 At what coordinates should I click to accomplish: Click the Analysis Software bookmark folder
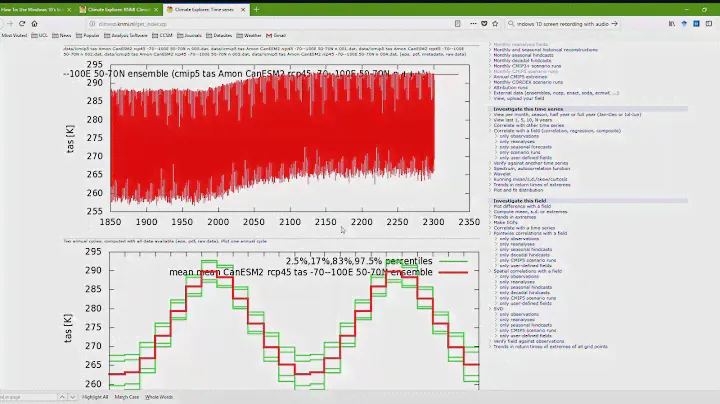tap(128, 34)
